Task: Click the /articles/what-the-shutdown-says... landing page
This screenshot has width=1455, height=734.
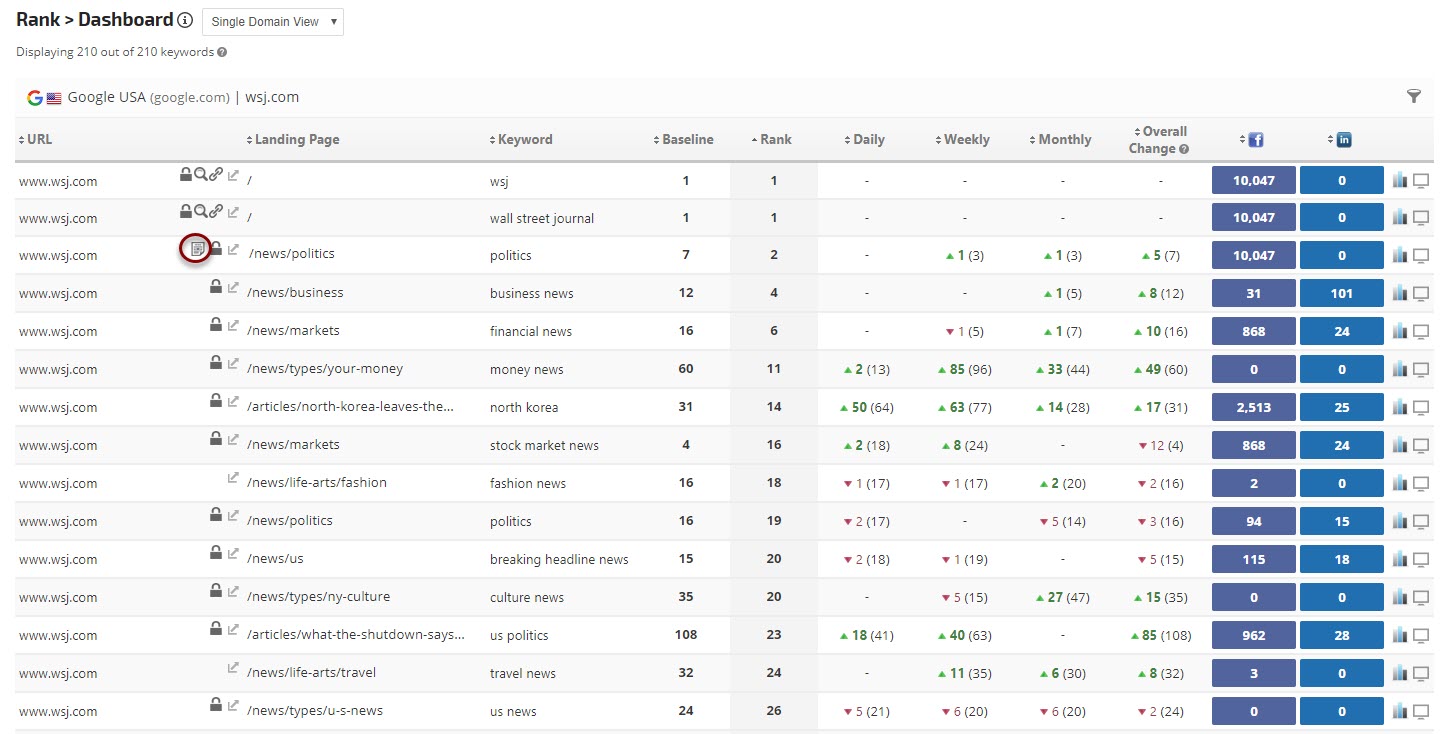Action: [357, 635]
